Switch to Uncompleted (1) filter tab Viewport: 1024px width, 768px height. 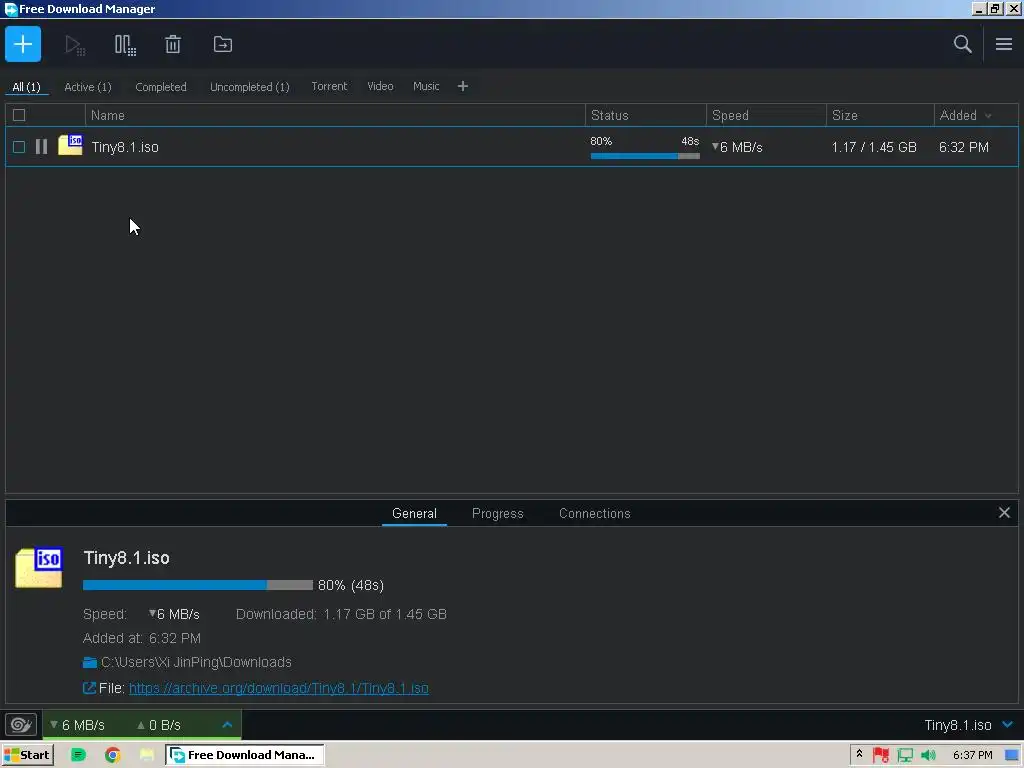(249, 87)
